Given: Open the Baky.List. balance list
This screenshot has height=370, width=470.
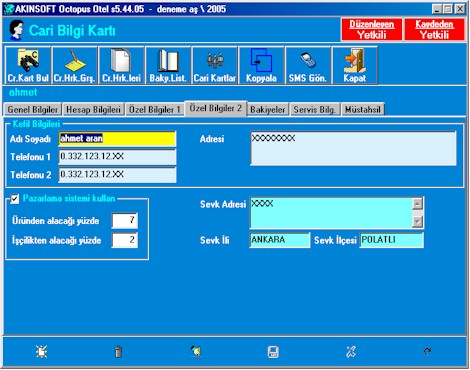Looking at the screenshot, I should (168, 65).
